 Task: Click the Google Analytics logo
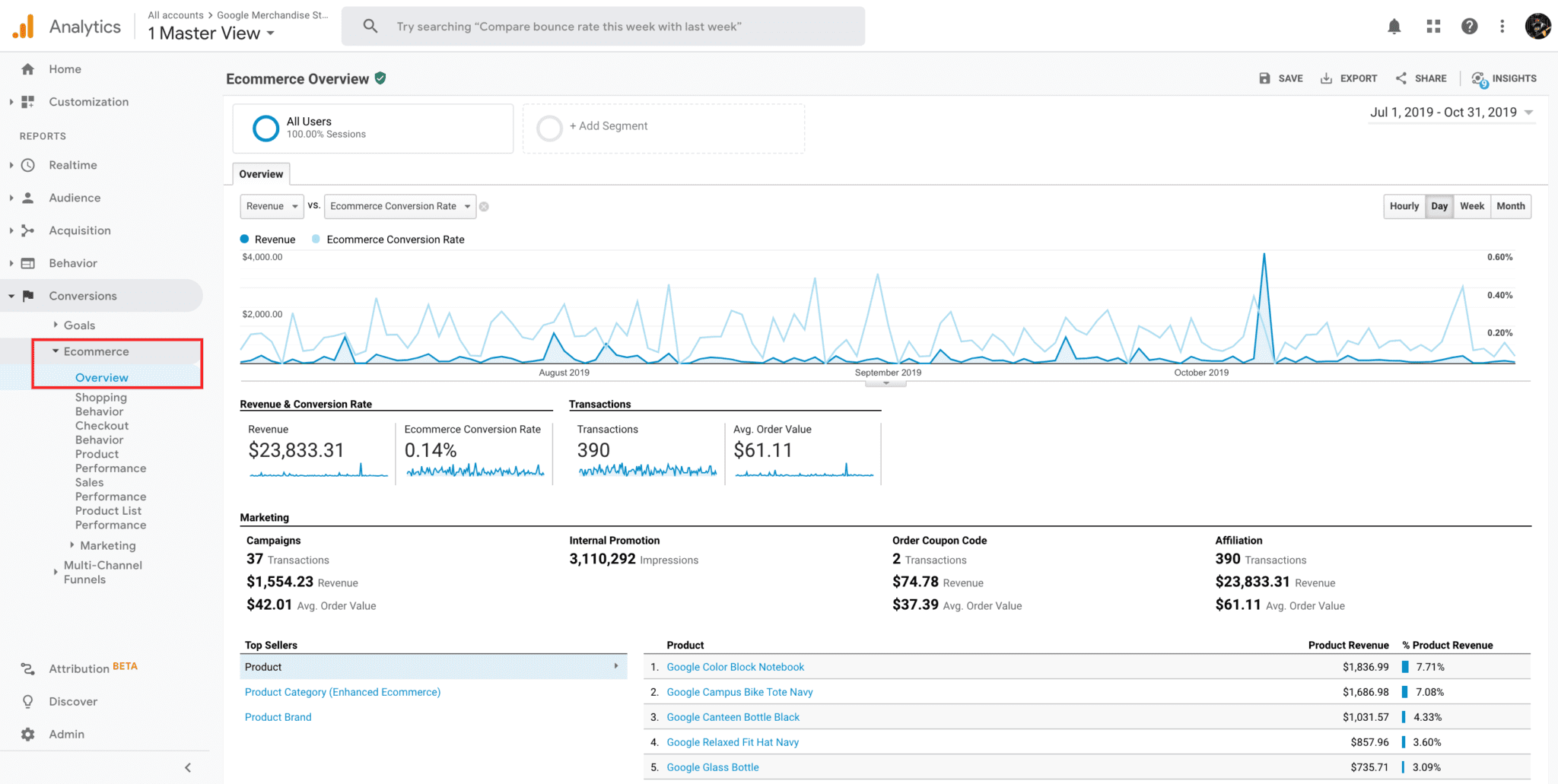pos(24,27)
